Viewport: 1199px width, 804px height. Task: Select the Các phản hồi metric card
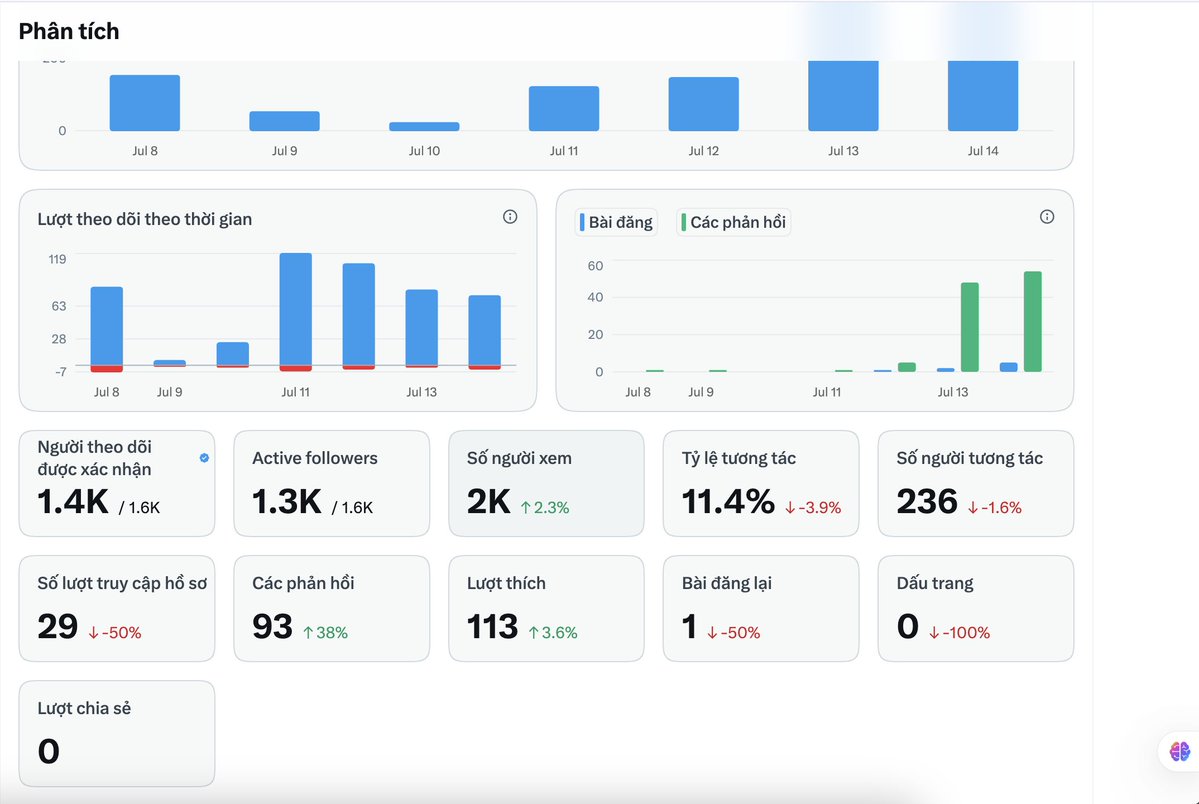332,608
